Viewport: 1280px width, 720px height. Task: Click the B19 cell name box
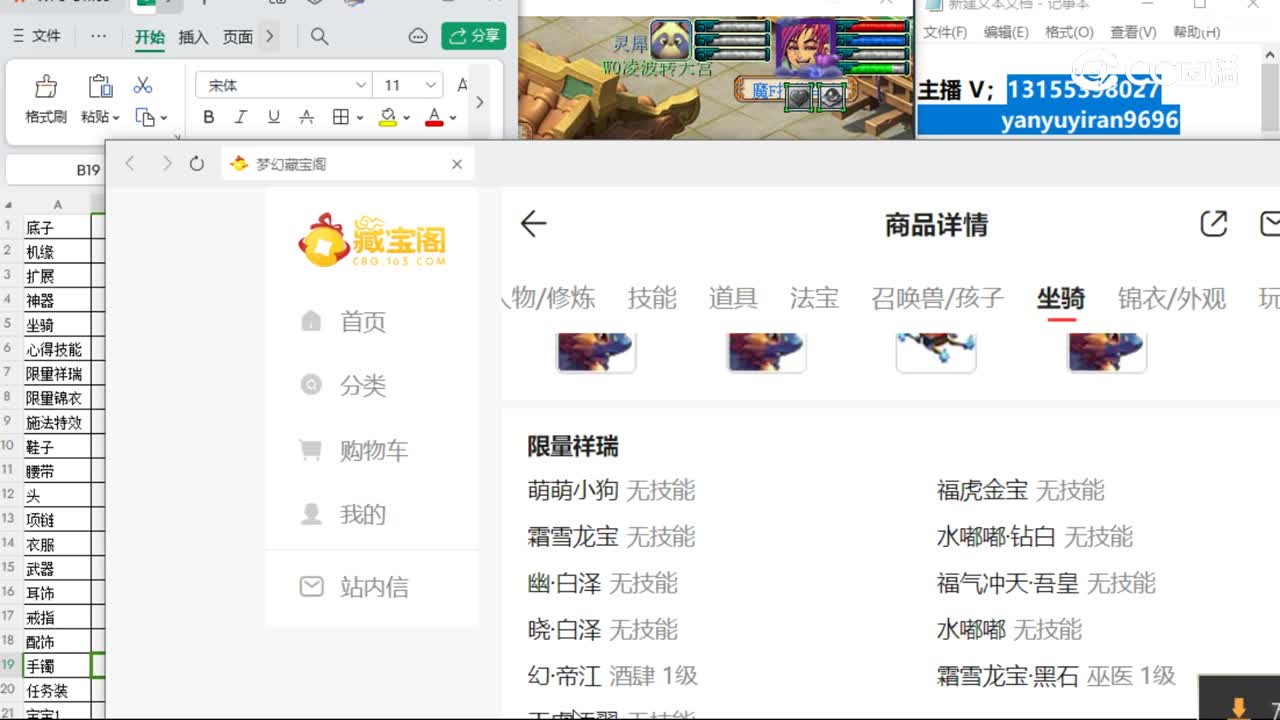click(x=54, y=170)
